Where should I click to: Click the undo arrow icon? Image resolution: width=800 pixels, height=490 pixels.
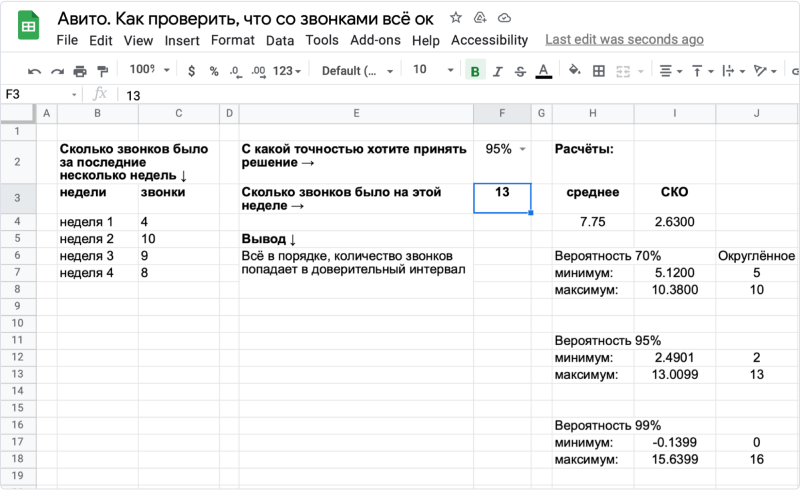(34, 71)
